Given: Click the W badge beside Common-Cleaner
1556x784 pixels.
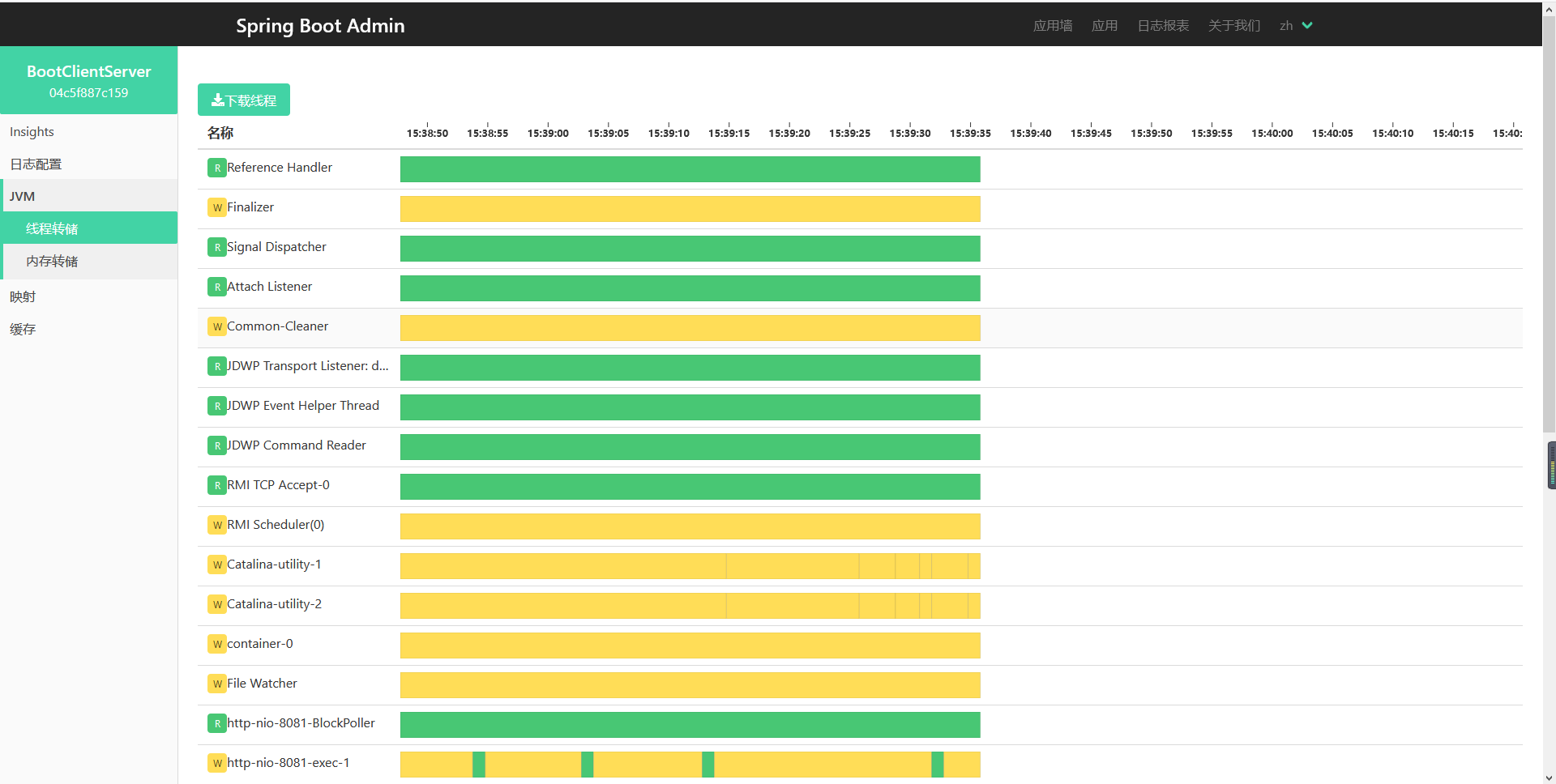Looking at the screenshot, I should pos(216,327).
